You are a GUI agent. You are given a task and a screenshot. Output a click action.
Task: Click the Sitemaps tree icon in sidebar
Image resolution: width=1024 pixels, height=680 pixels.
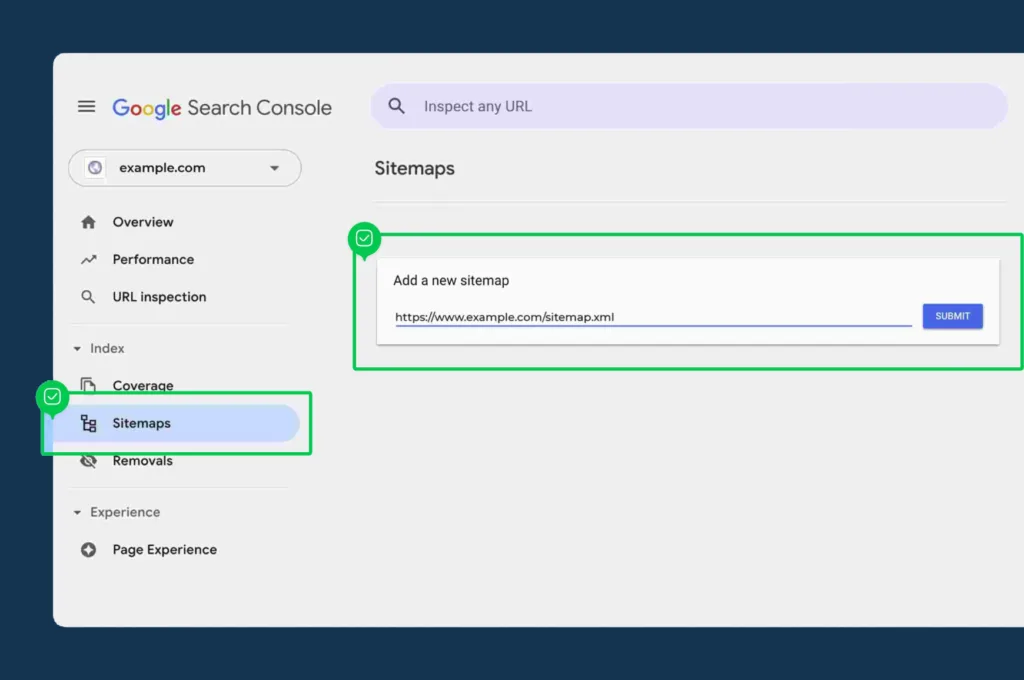[x=88, y=424]
